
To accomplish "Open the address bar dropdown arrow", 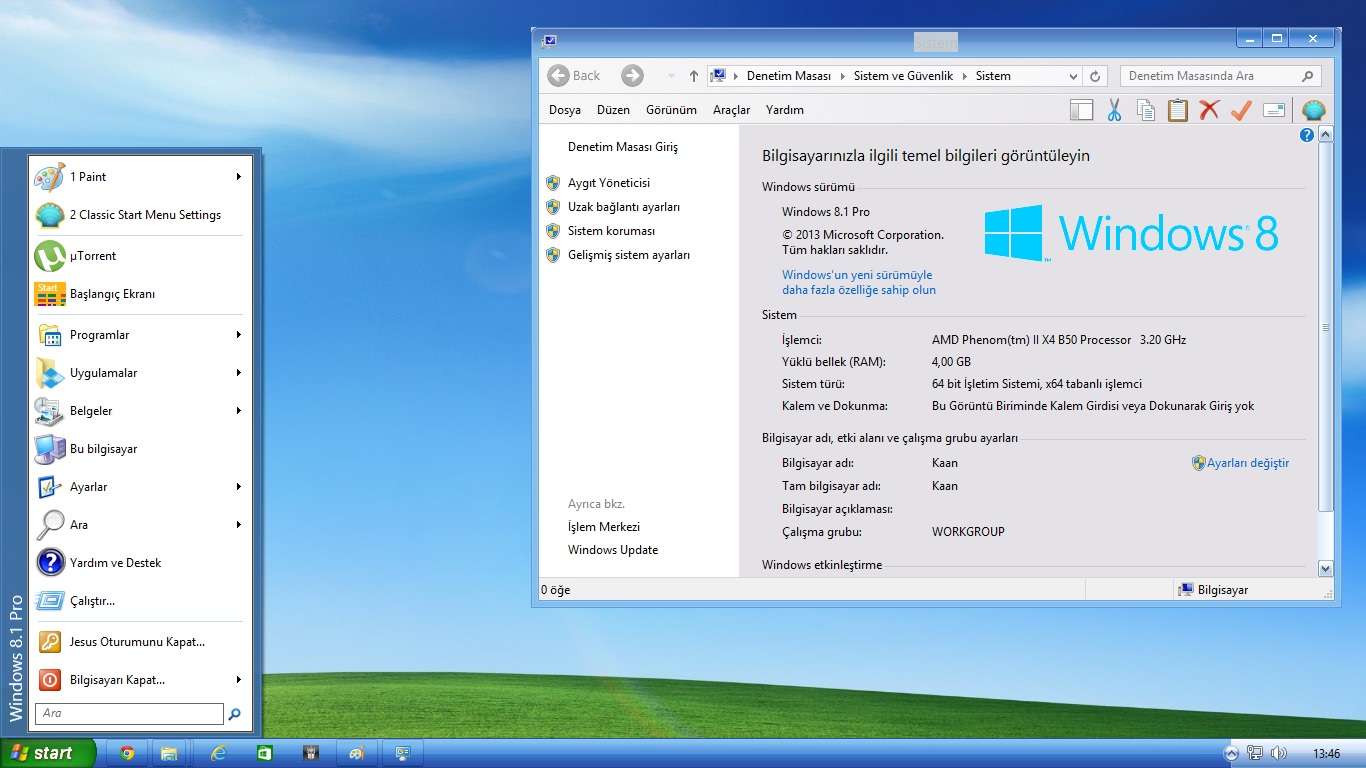I will (x=1072, y=75).
